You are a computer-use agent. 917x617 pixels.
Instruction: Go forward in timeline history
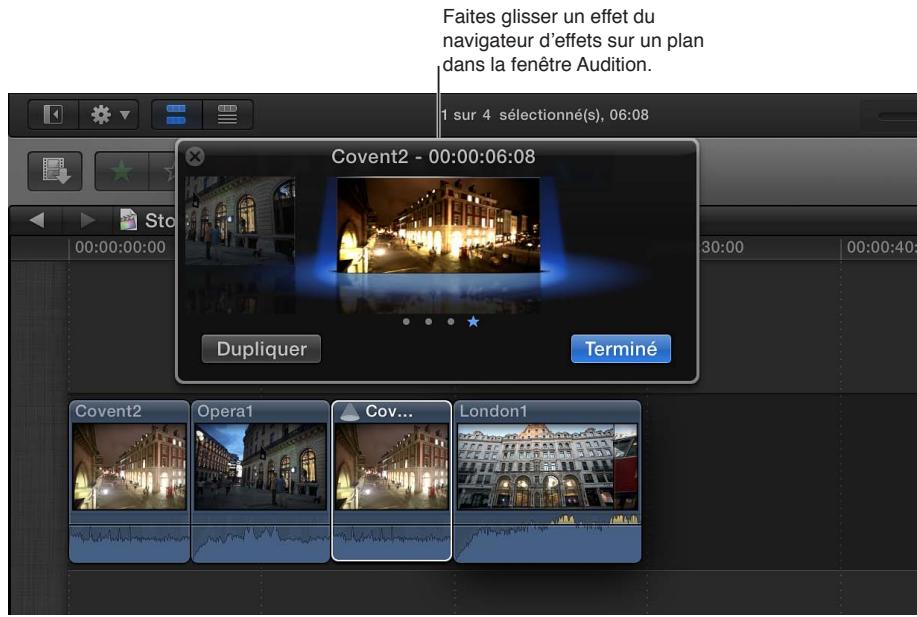tap(87, 220)
